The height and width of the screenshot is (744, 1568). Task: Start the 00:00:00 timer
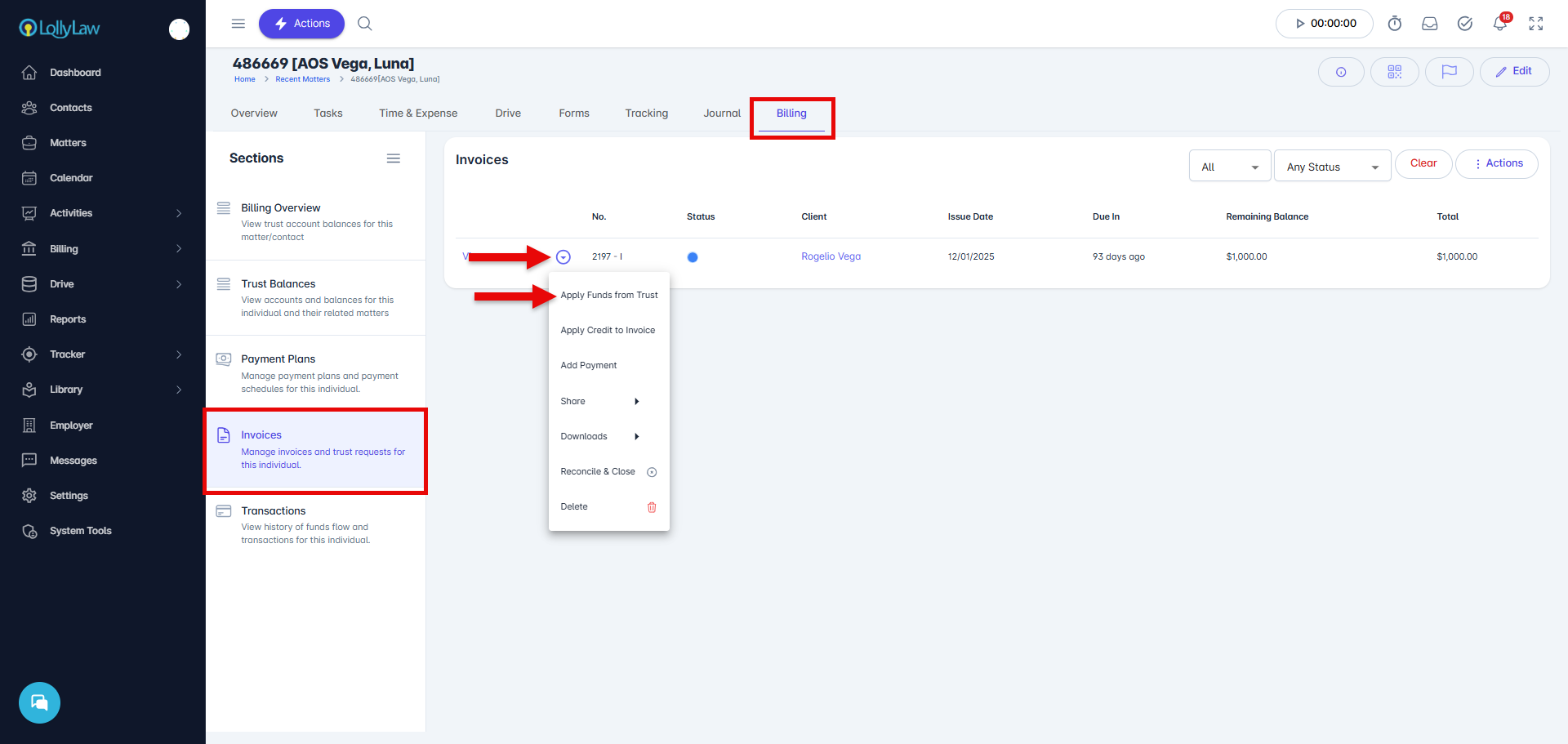(x=1324, y=24)
